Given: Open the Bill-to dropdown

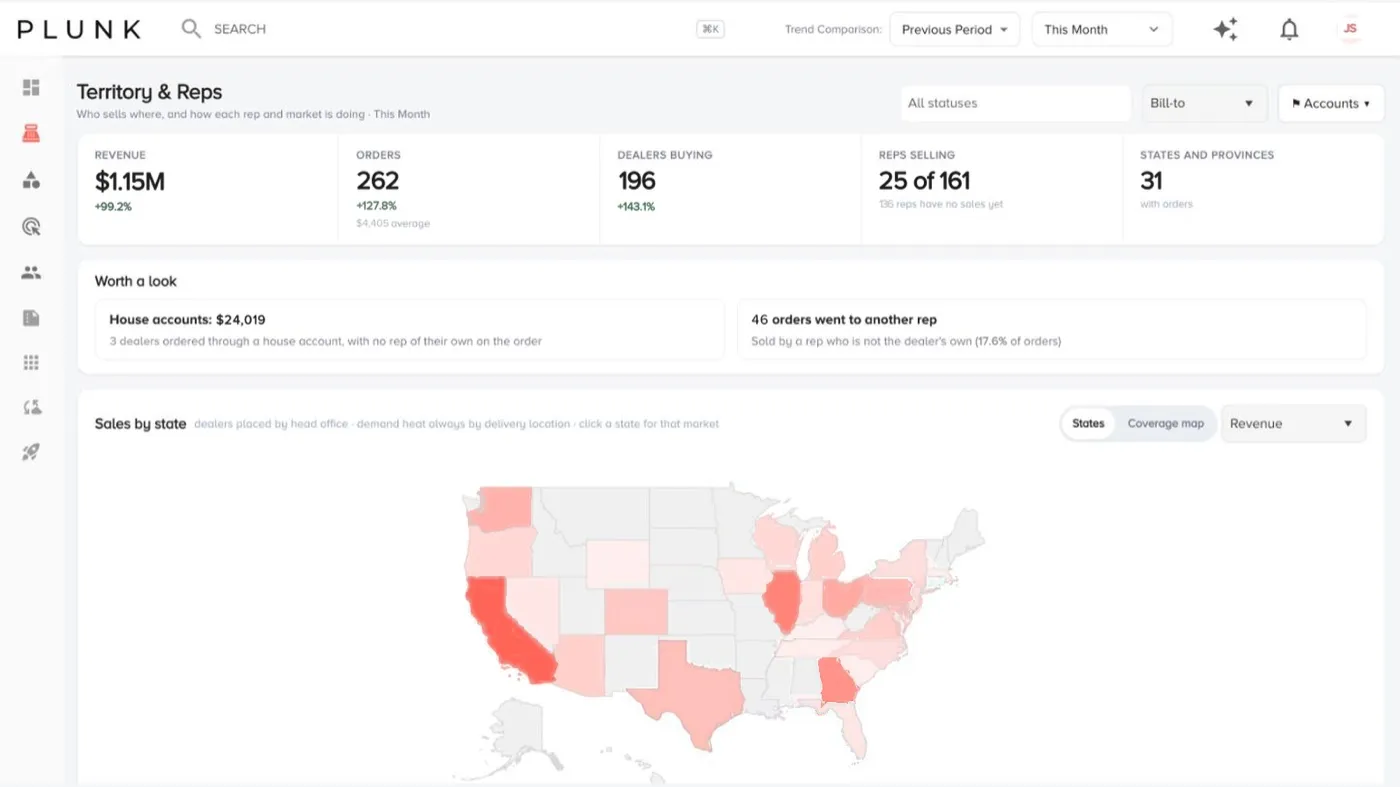Looking at the screenshot, I should [1205, 103].
